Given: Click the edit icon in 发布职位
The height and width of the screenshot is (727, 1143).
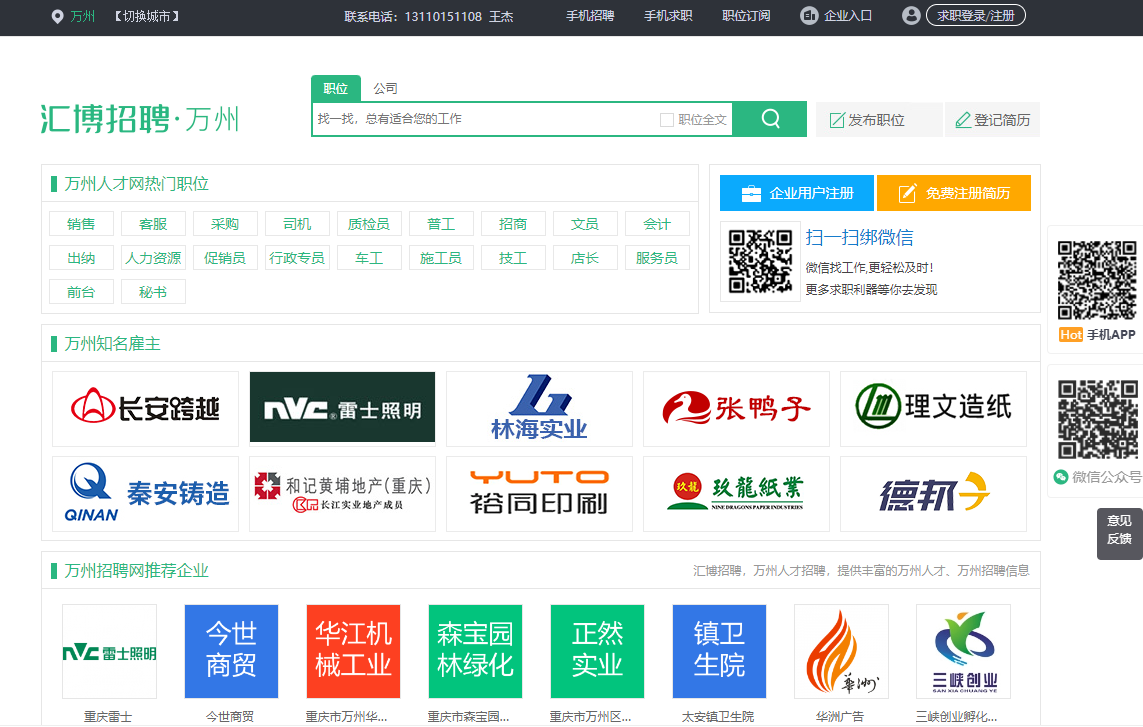Looking at the screenshot, I should point(838,120).
